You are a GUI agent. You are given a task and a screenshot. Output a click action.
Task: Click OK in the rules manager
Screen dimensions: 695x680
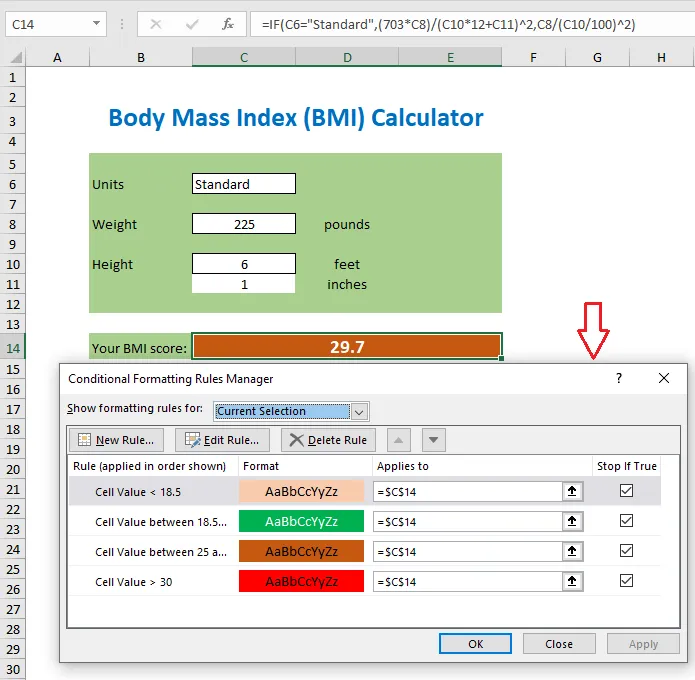pyautogui.click(x=475, y=644)
